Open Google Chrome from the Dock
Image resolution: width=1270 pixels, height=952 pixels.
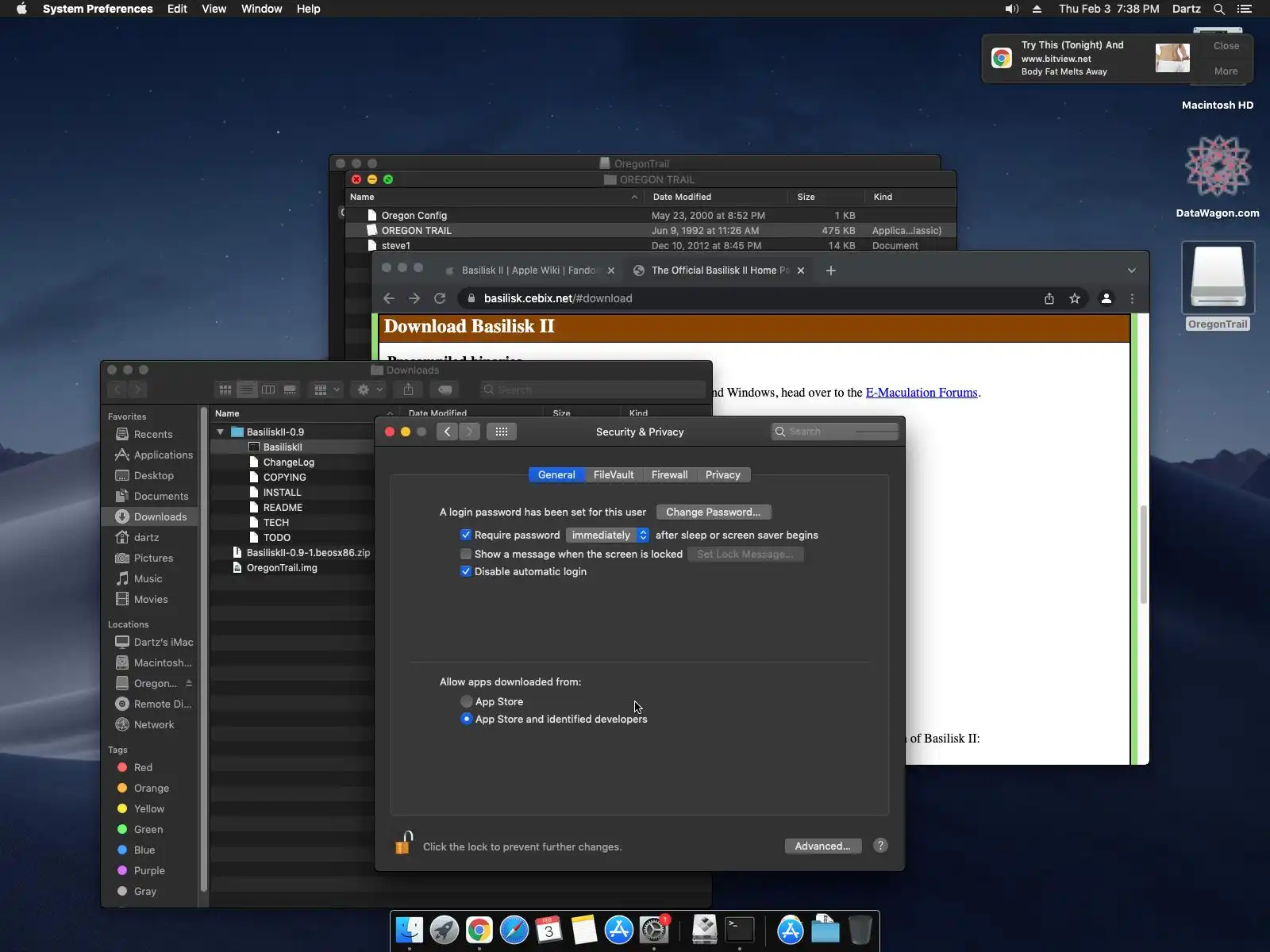tap(479, 930)
